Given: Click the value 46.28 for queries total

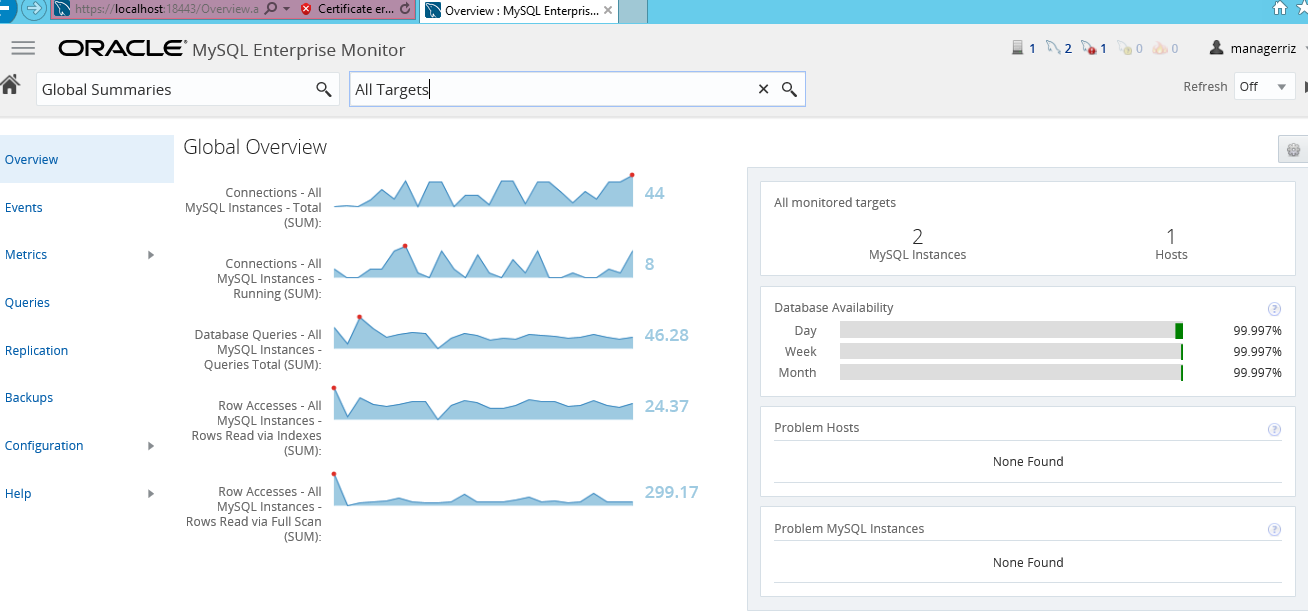Looking at the screenshot, I should pyautogui.click(x=667, y=335).
